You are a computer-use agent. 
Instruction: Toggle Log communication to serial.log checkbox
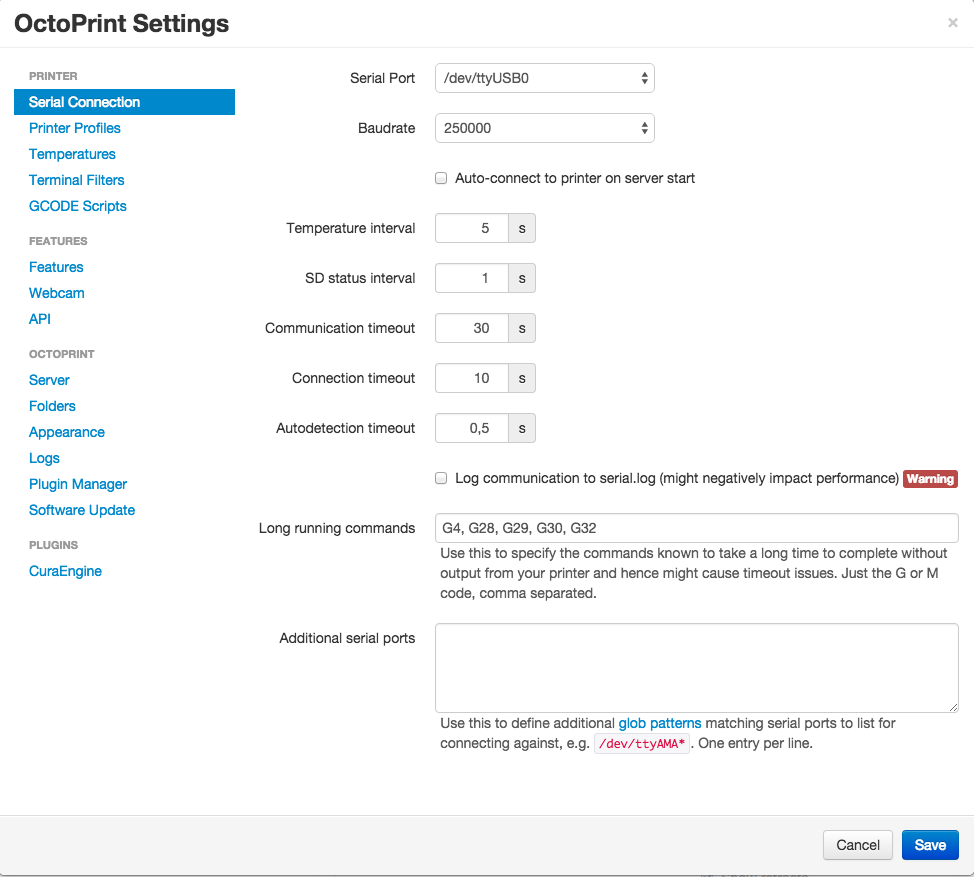point(441,479)
